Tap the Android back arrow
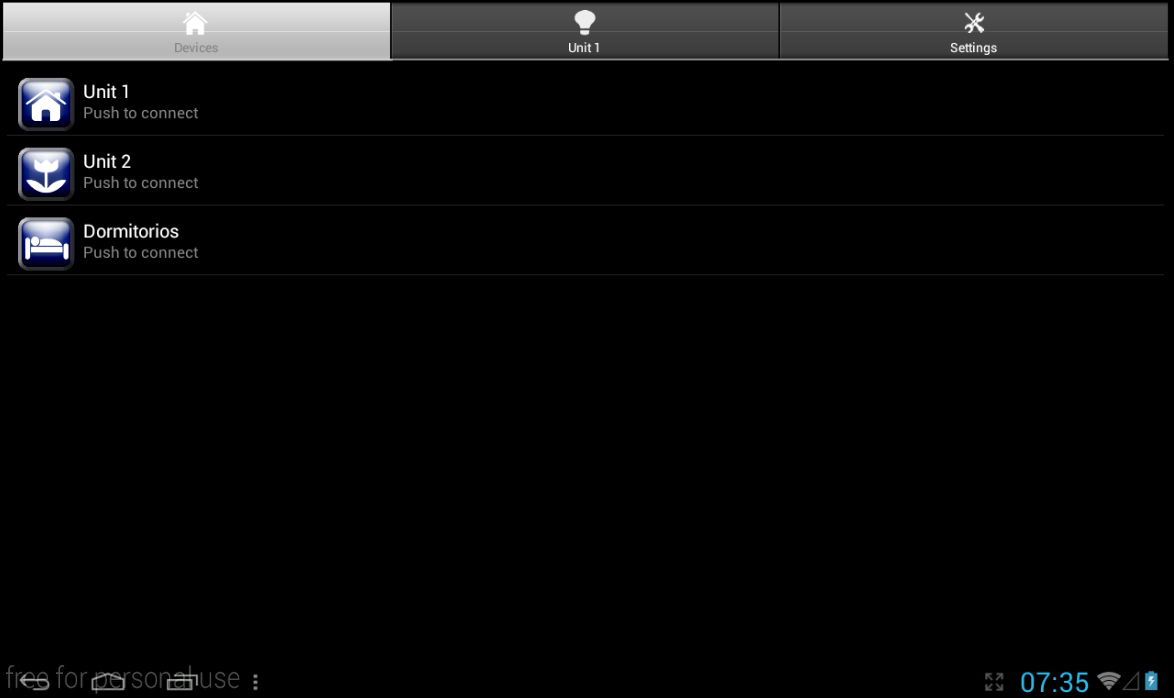1174x698 pixels. [x=34, y=681]
